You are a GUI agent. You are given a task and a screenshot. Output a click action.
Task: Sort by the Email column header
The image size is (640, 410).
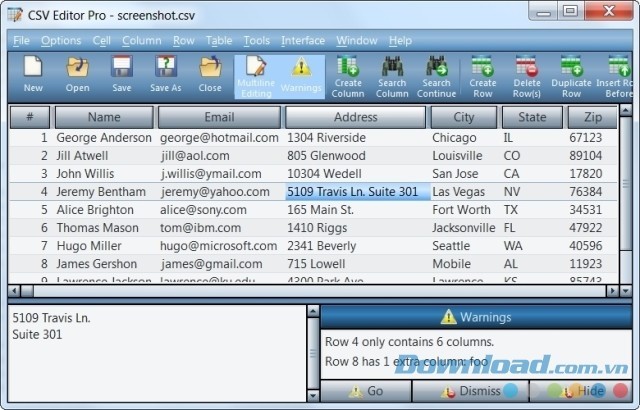(x=219, y=117)
